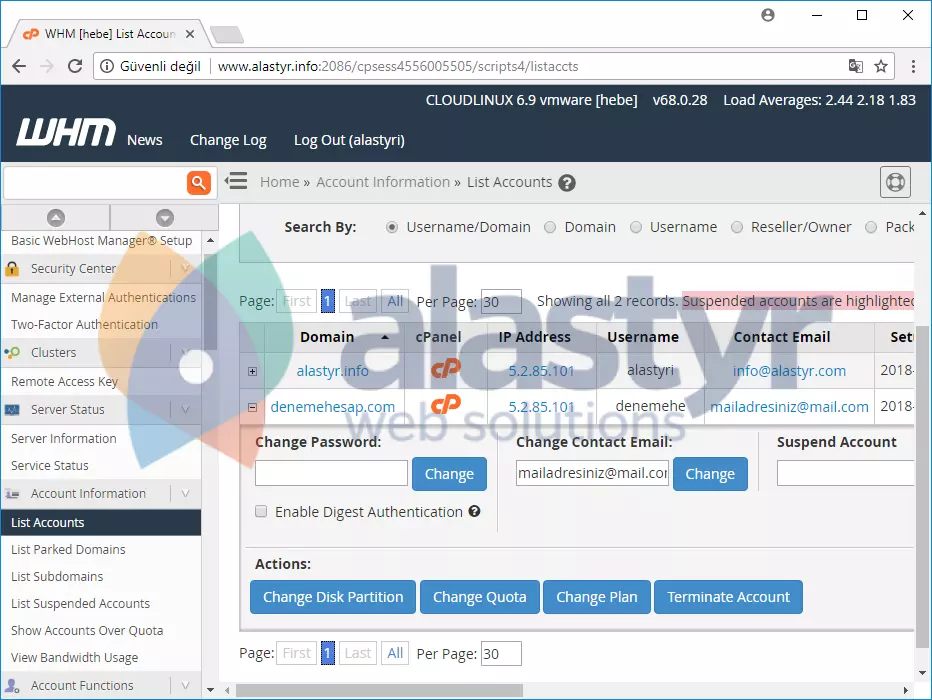Open Show Accounts Over Quota
This screenshot has height=700, width=932.
[x=87, y=630]
